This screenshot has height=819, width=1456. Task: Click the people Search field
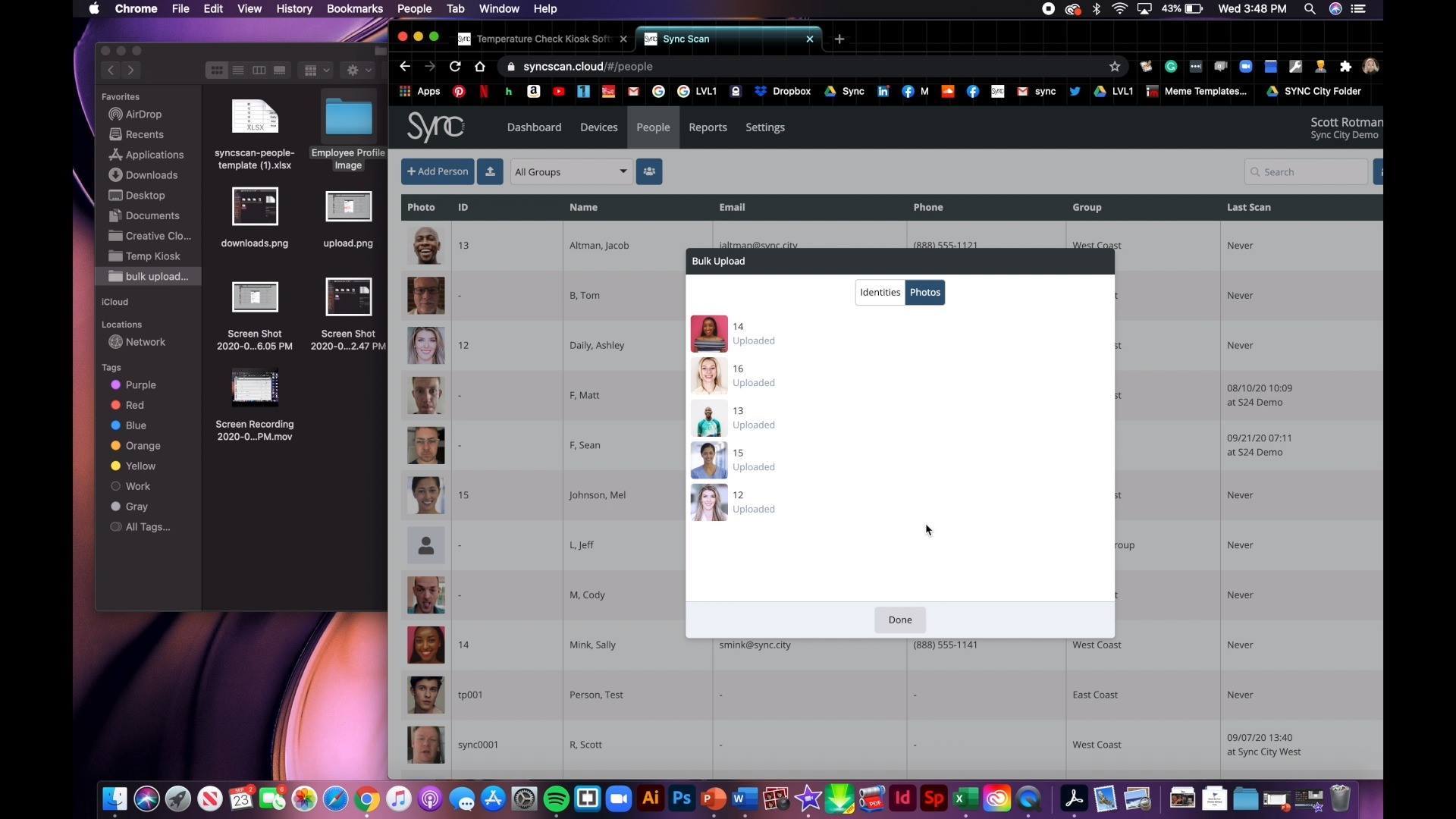pos(1306,172)
